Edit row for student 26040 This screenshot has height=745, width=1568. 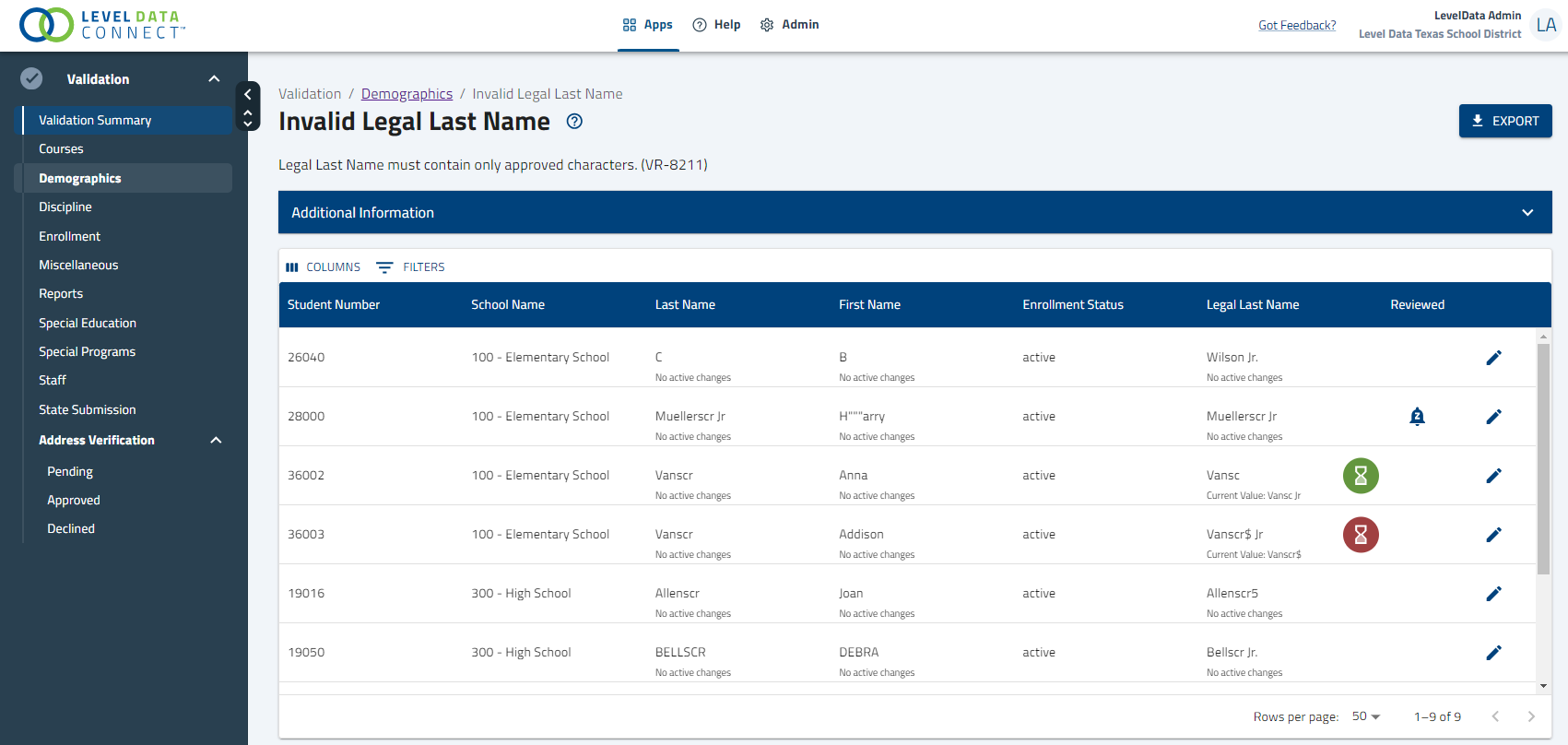coord(1494,358)
